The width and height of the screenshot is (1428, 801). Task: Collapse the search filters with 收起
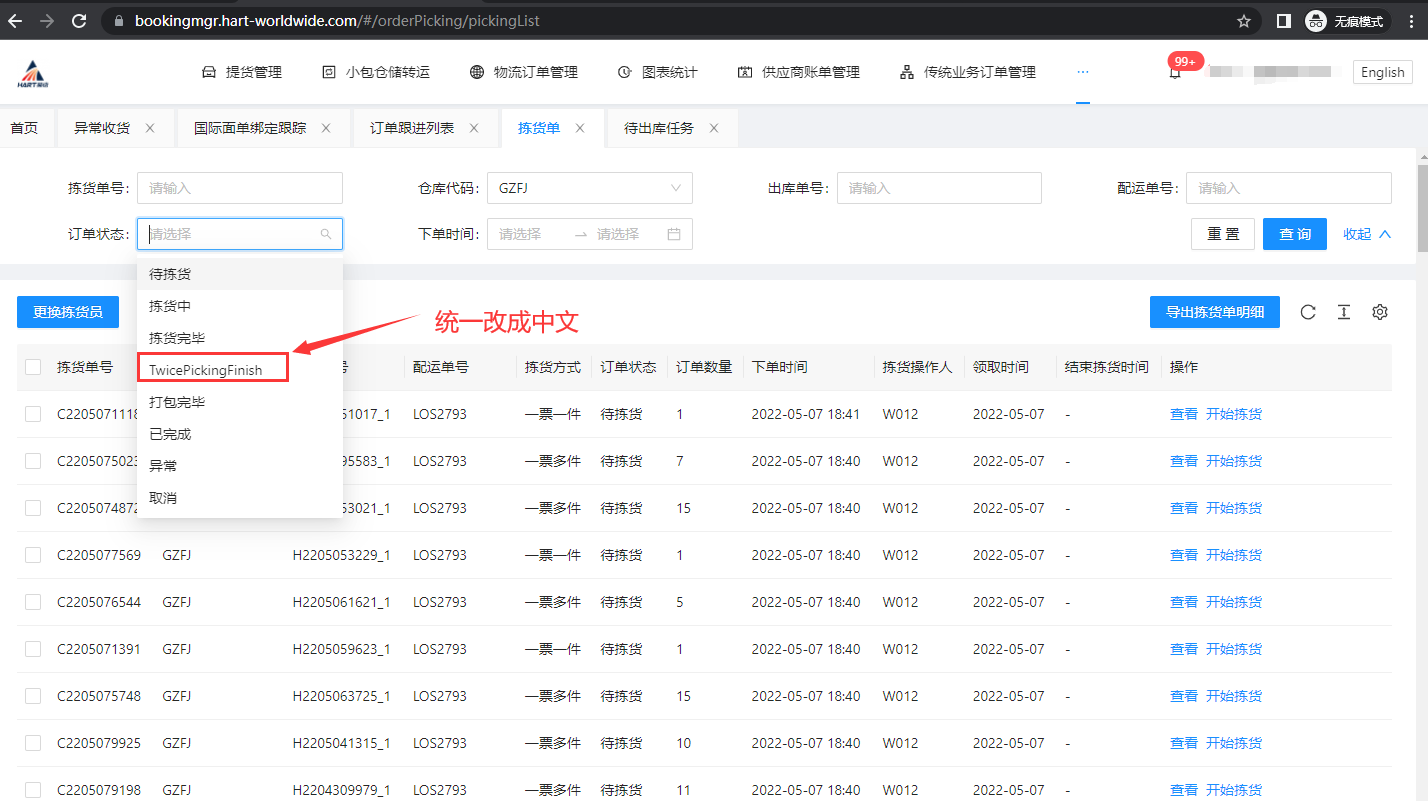tap(1367, 234)
